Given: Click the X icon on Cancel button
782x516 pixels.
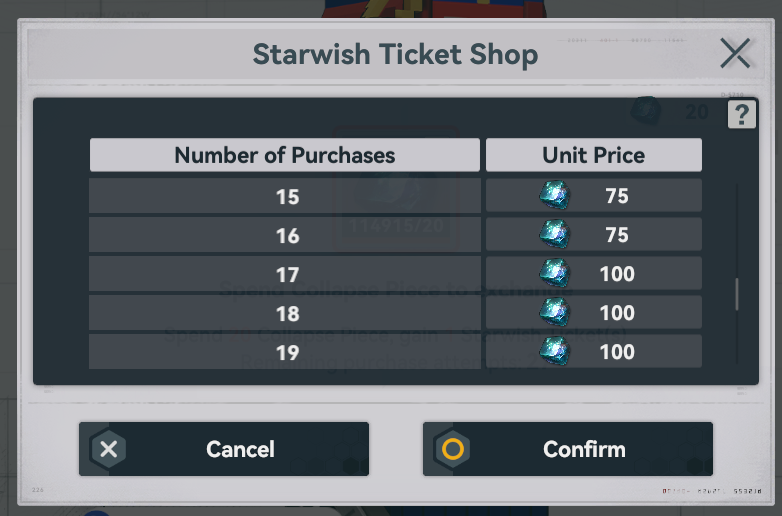Looking at the screenshot, I should coord(109,449).
